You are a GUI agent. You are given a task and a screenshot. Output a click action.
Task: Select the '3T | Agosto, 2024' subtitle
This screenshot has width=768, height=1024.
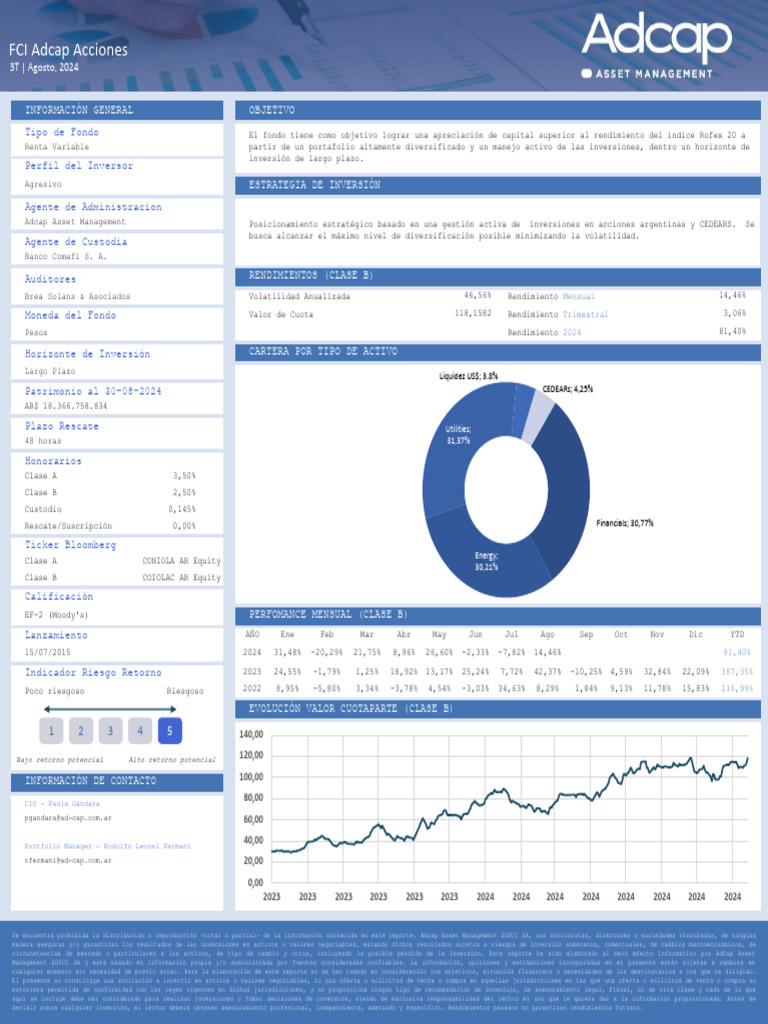coord(44,67)
